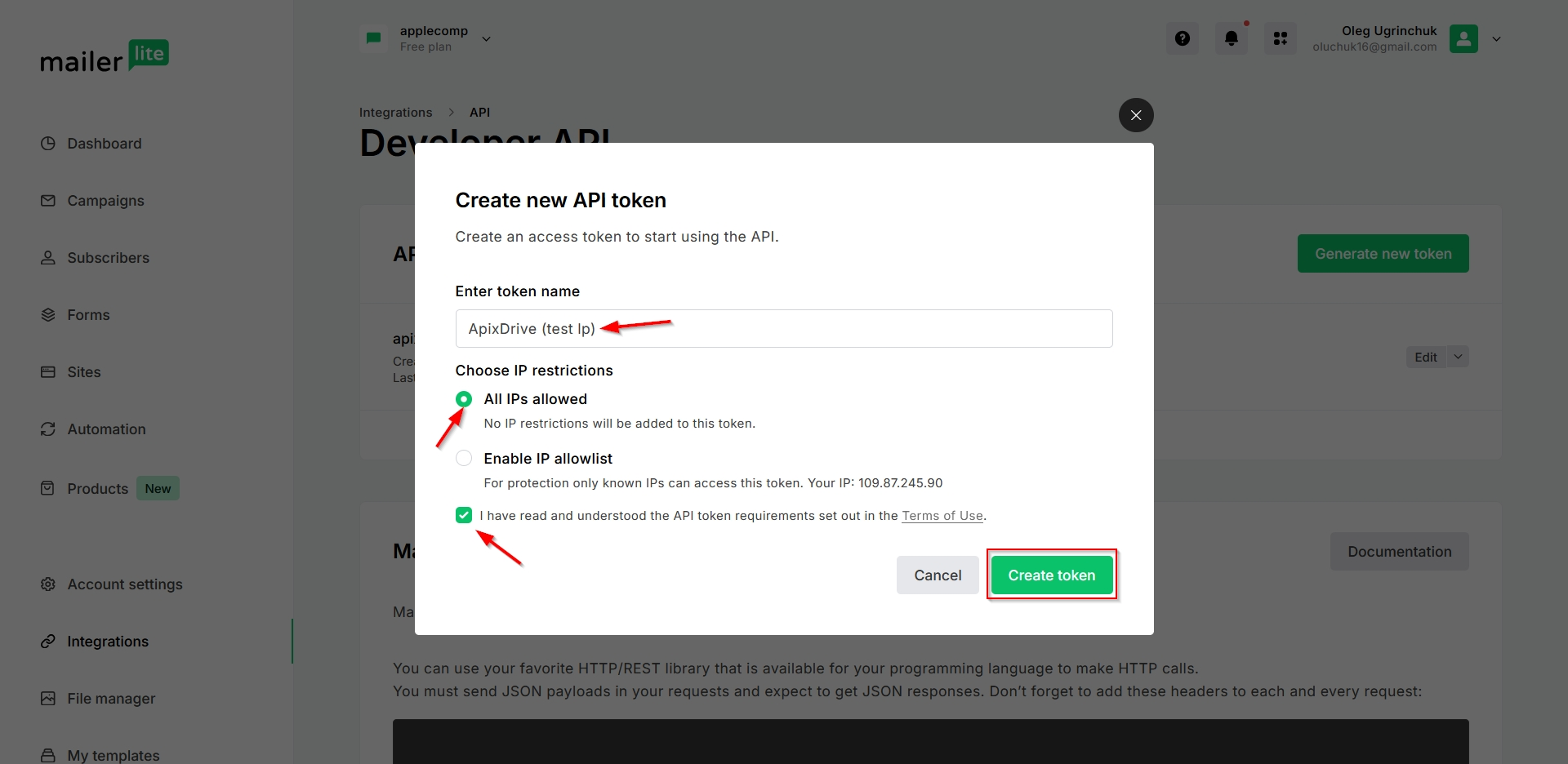Open the Terms of Use link
Screen dimensions: 1568x764
coord(942,516)
